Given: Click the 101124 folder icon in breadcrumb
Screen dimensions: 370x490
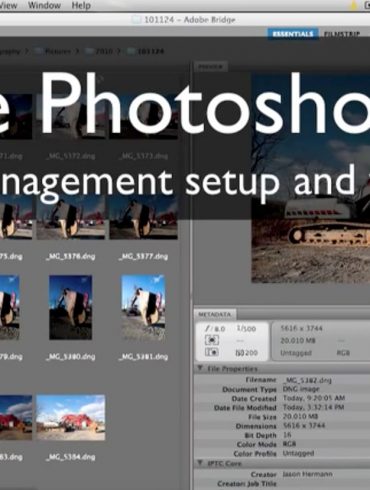Looking at the screenshot, I should pyautogui.click(x=131, y=51).
